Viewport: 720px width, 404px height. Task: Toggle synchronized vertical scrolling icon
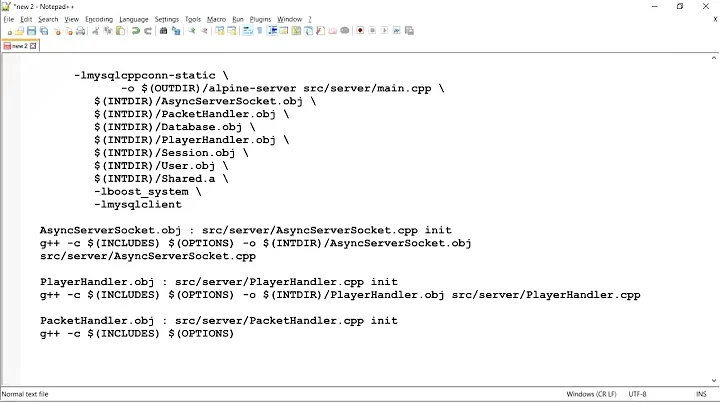click(x=219, y=31)
